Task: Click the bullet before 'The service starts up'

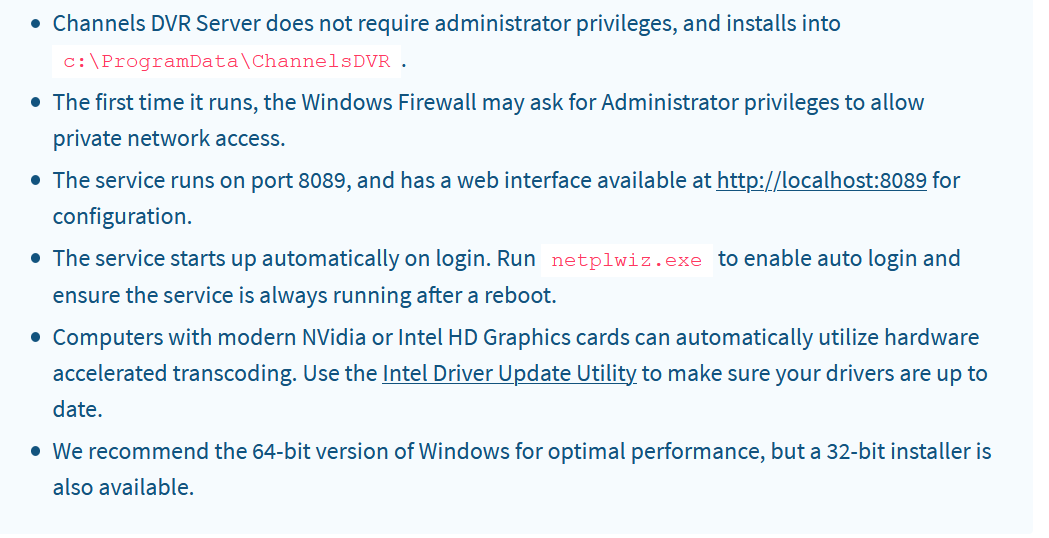Action: [37, 259]
